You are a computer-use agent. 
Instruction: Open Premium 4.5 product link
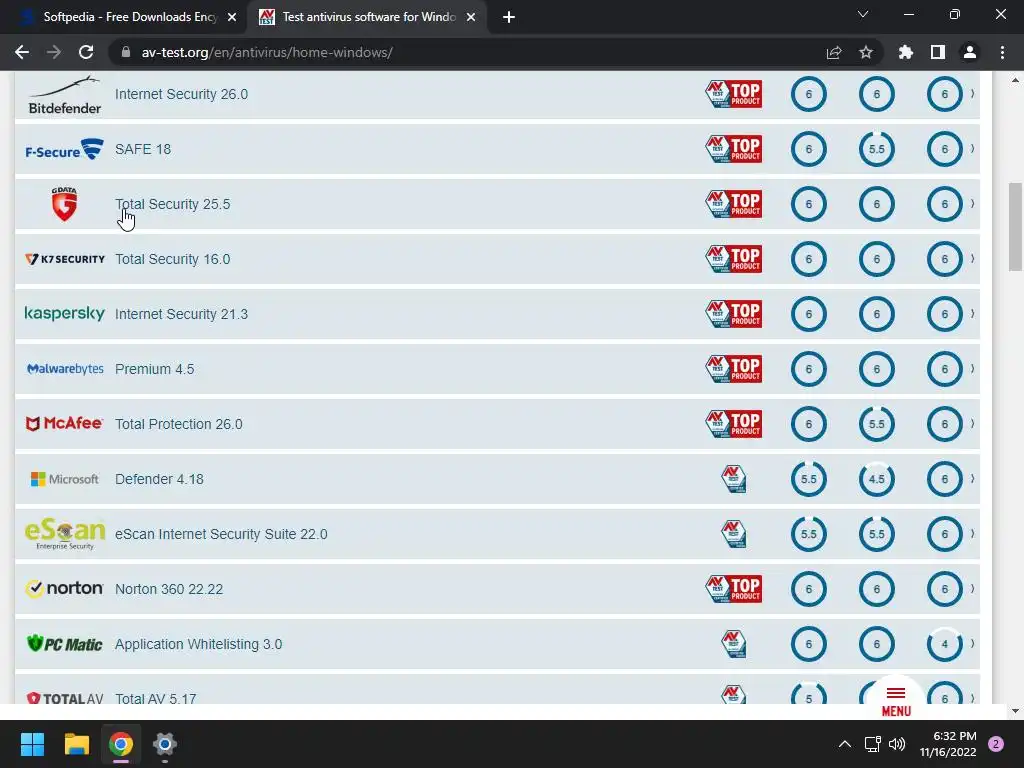pos(155,369)
